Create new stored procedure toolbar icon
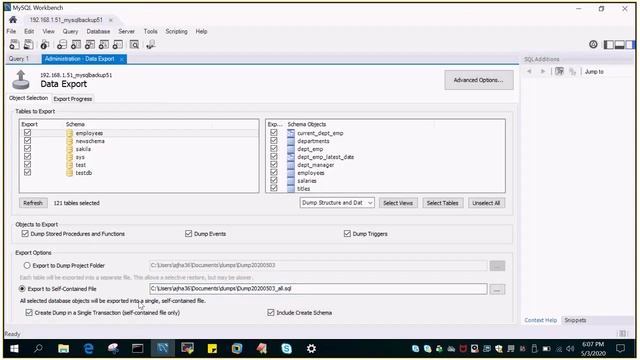Image resolution: width=640 pixels, height=360 pixels. tap(104, 44)
